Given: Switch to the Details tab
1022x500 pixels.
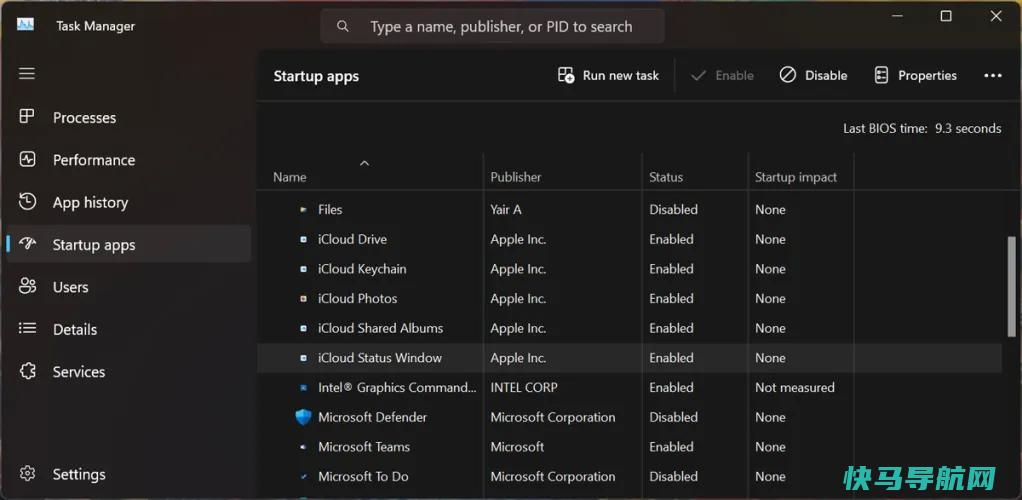Looking at the screenshot, I should [x=128, y=329].
